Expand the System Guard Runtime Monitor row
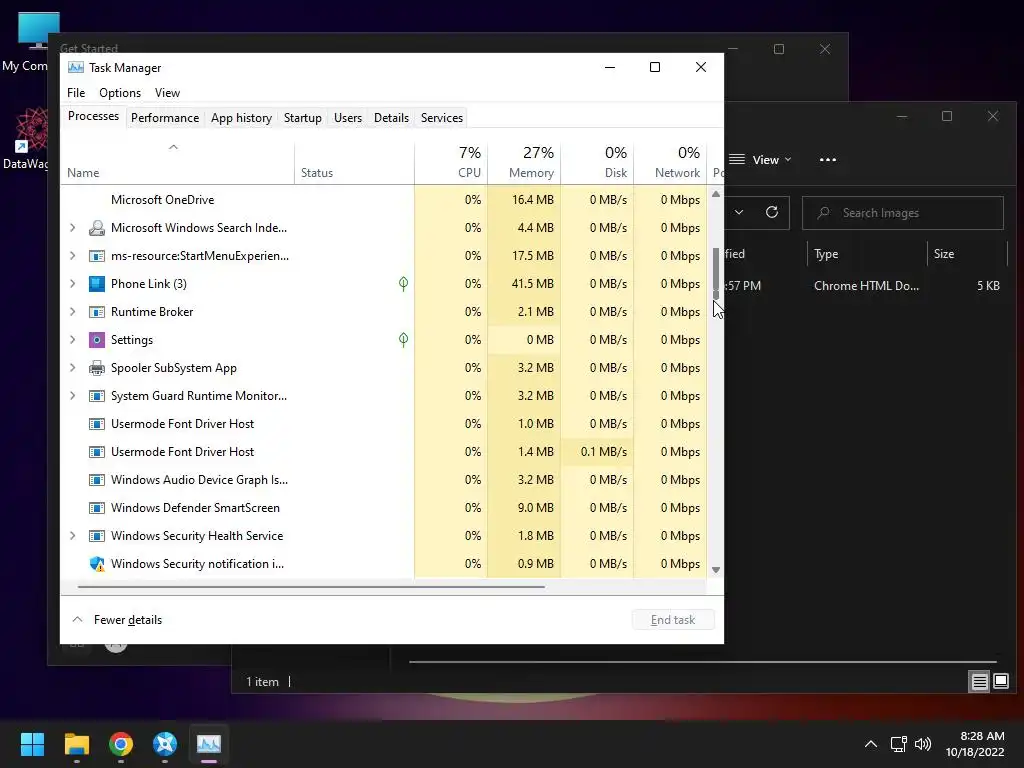 [x=72, y=396]
